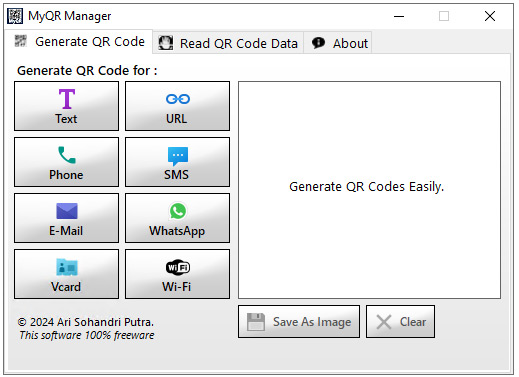The image size is (519, 377).
Task: Select the Vcard QR code option
Action: tap(66, 274)
